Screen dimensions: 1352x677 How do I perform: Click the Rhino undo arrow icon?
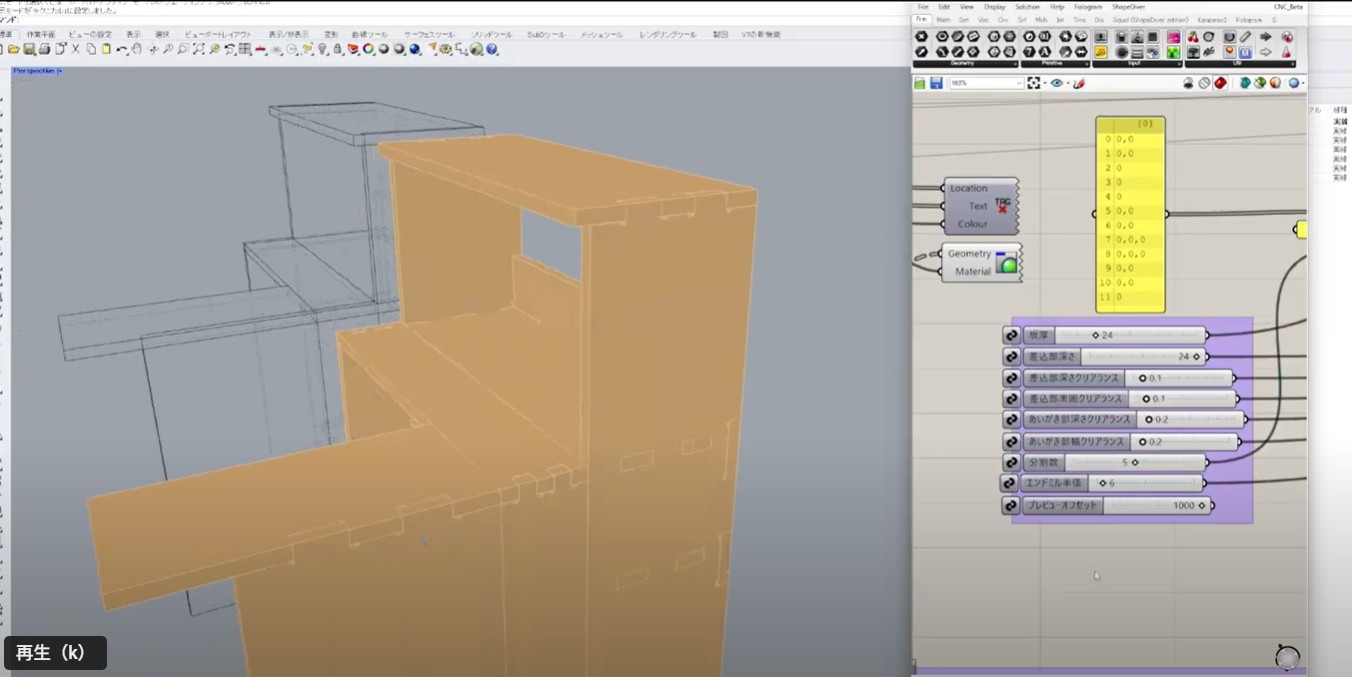click(x=122, y=49)
